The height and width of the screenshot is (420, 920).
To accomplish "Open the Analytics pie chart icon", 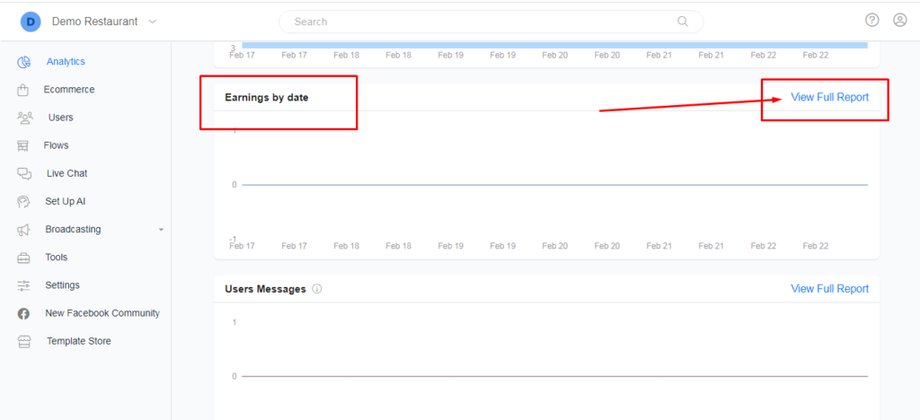I will pyautogui.click(x=23, y=62).
